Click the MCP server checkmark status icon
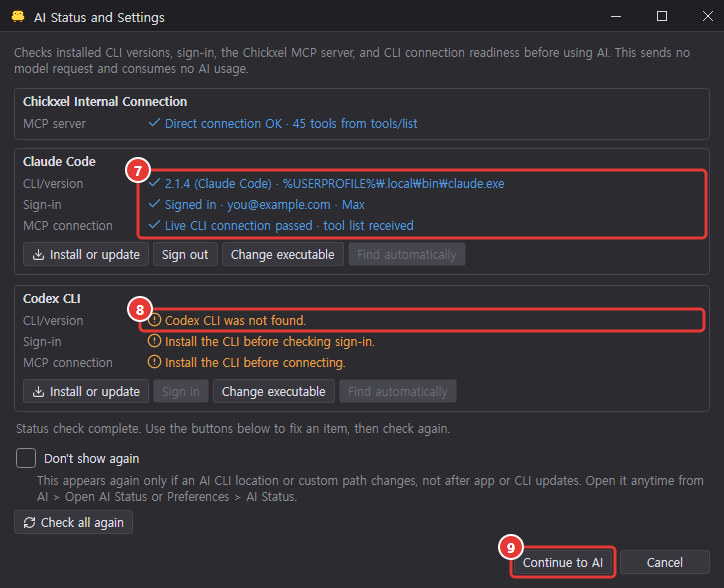This screenshot has width=724, height=588. [154, 123]
